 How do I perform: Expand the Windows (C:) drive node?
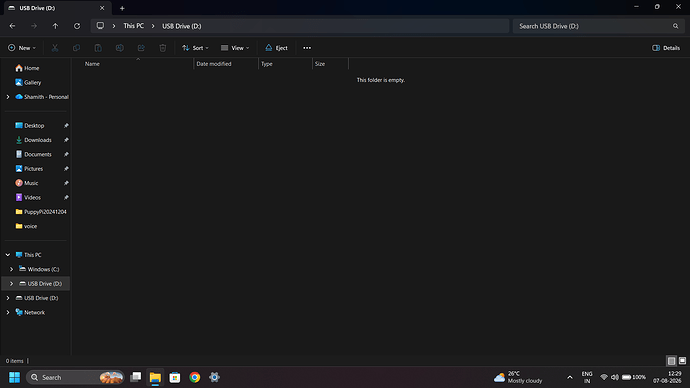coord(11,269)
